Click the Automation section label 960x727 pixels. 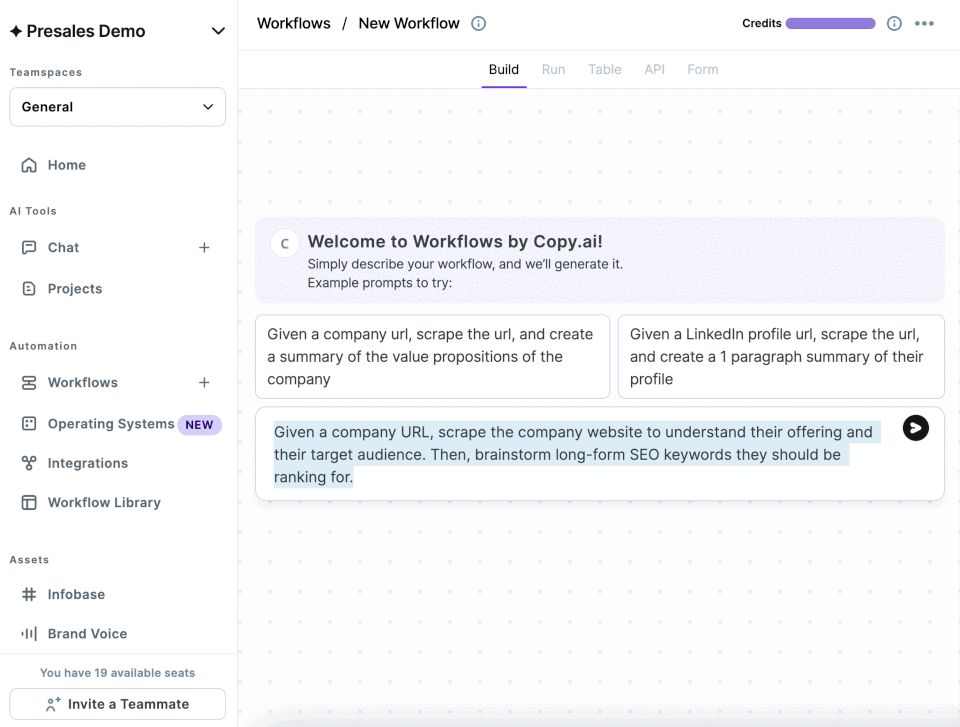click(43, 346)
